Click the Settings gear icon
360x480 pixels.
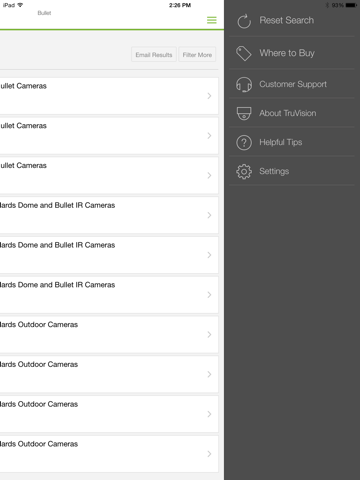pyautogui.click(x=244, y=172)
